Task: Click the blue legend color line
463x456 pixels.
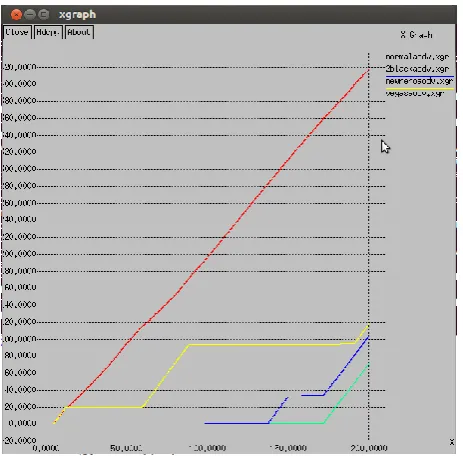Action: coord(420,77)
